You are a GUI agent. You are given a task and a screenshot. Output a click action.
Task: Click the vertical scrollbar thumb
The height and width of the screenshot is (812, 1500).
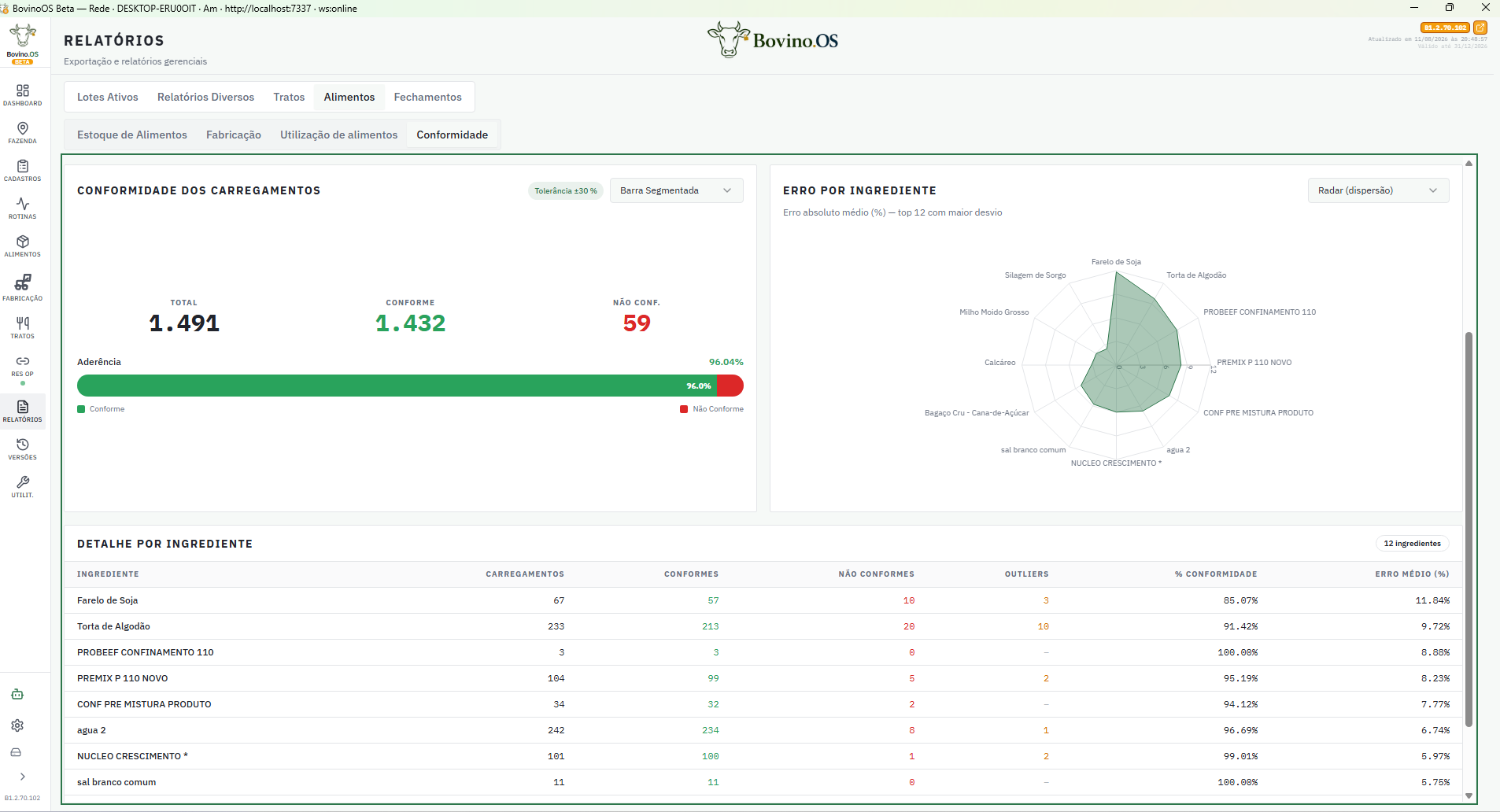1469,529
